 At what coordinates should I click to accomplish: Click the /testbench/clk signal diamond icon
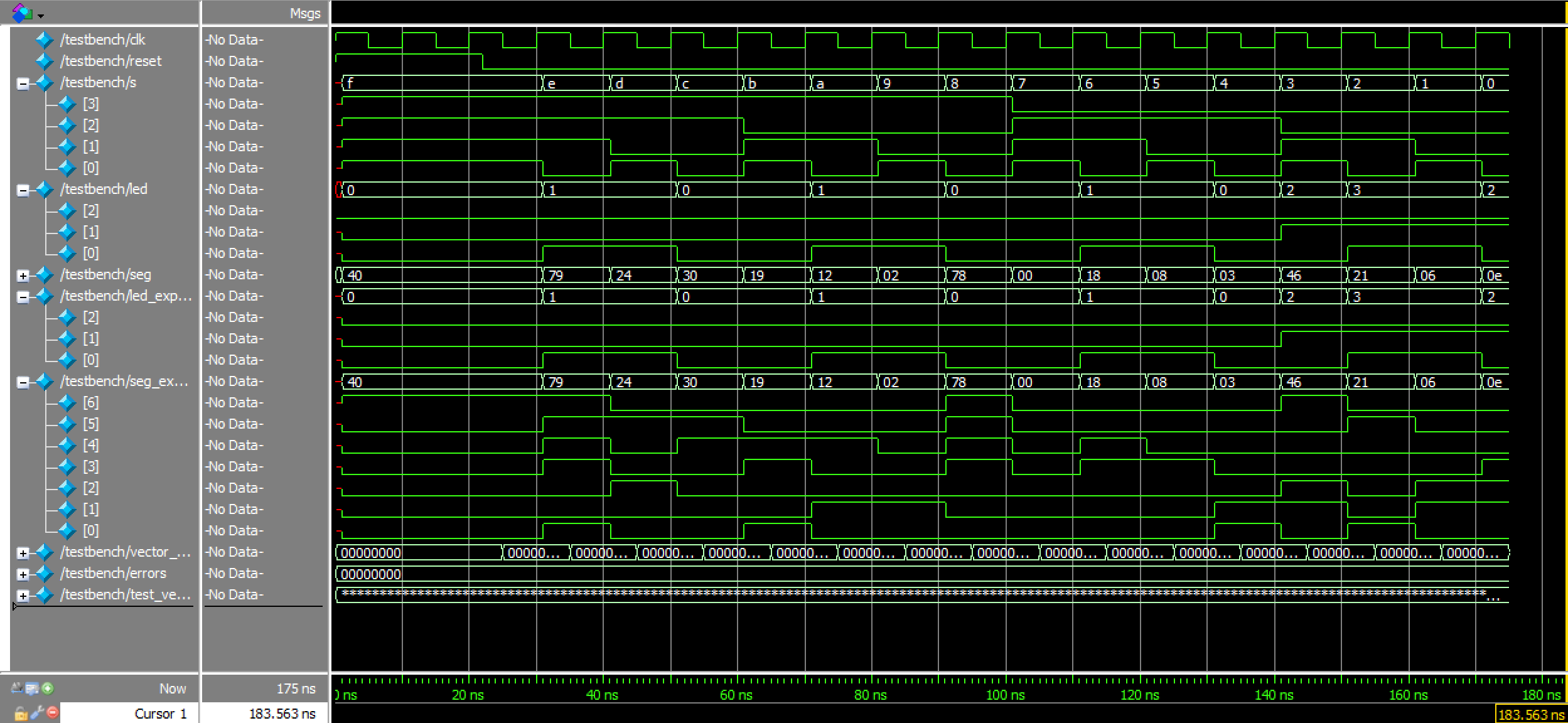[x=44, y=40]
